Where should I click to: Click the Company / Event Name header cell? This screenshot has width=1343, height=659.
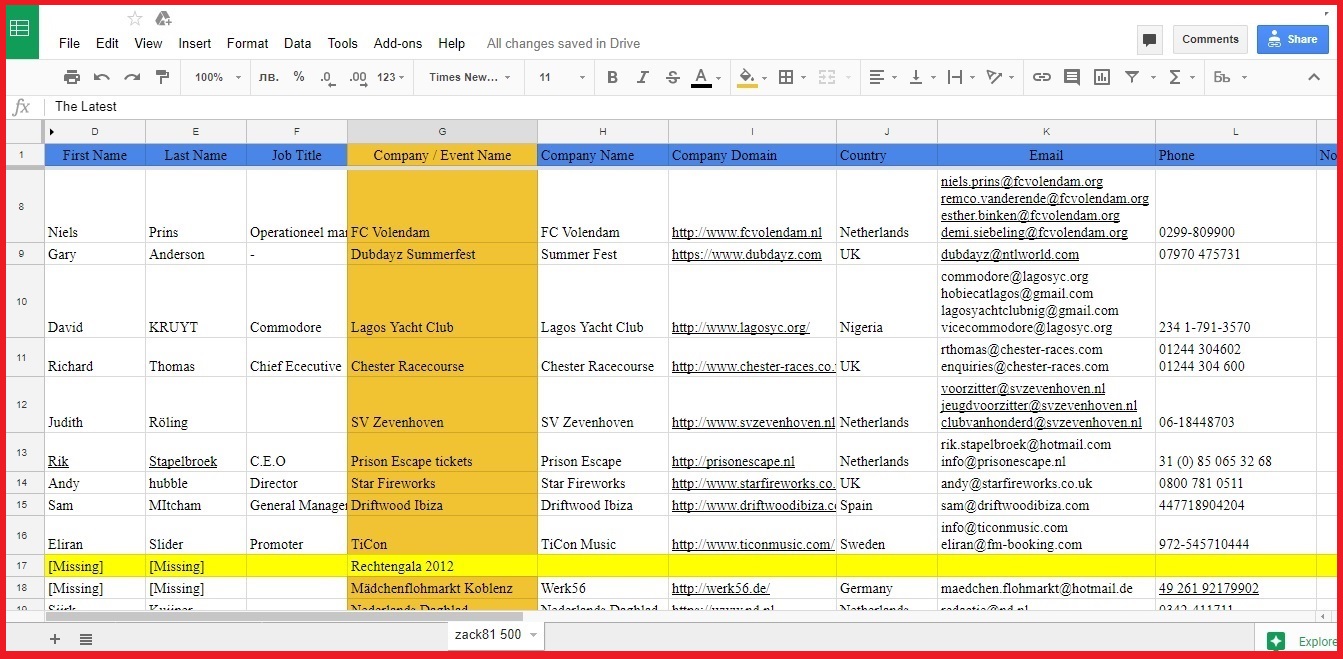(442, 155)
